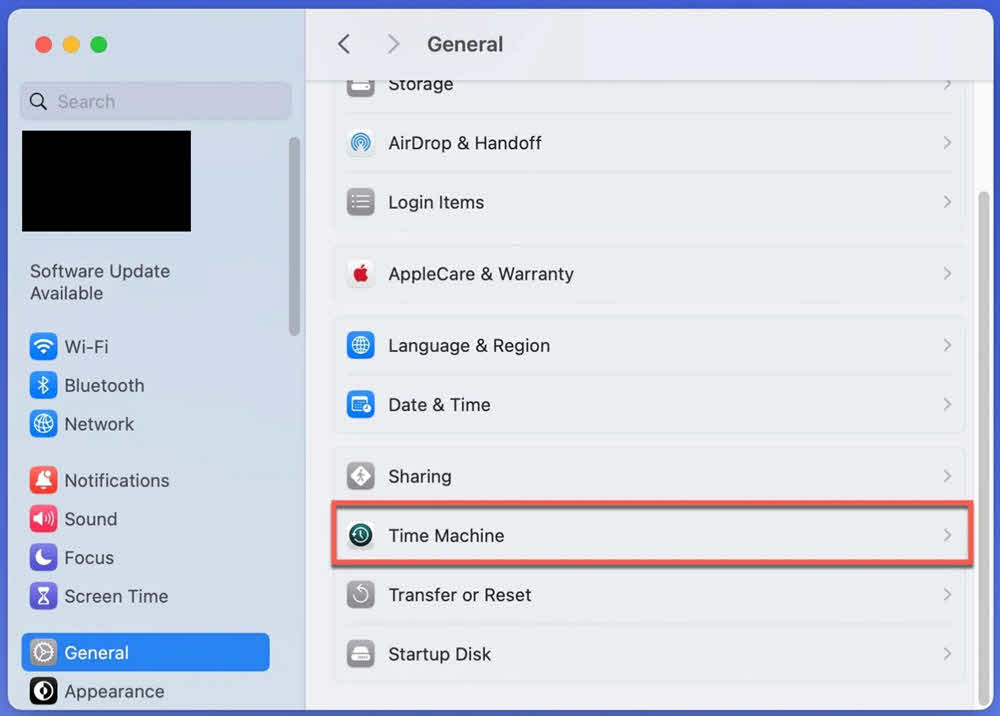
Task: Open the Date & Time settings row
Action: (650, 405)
